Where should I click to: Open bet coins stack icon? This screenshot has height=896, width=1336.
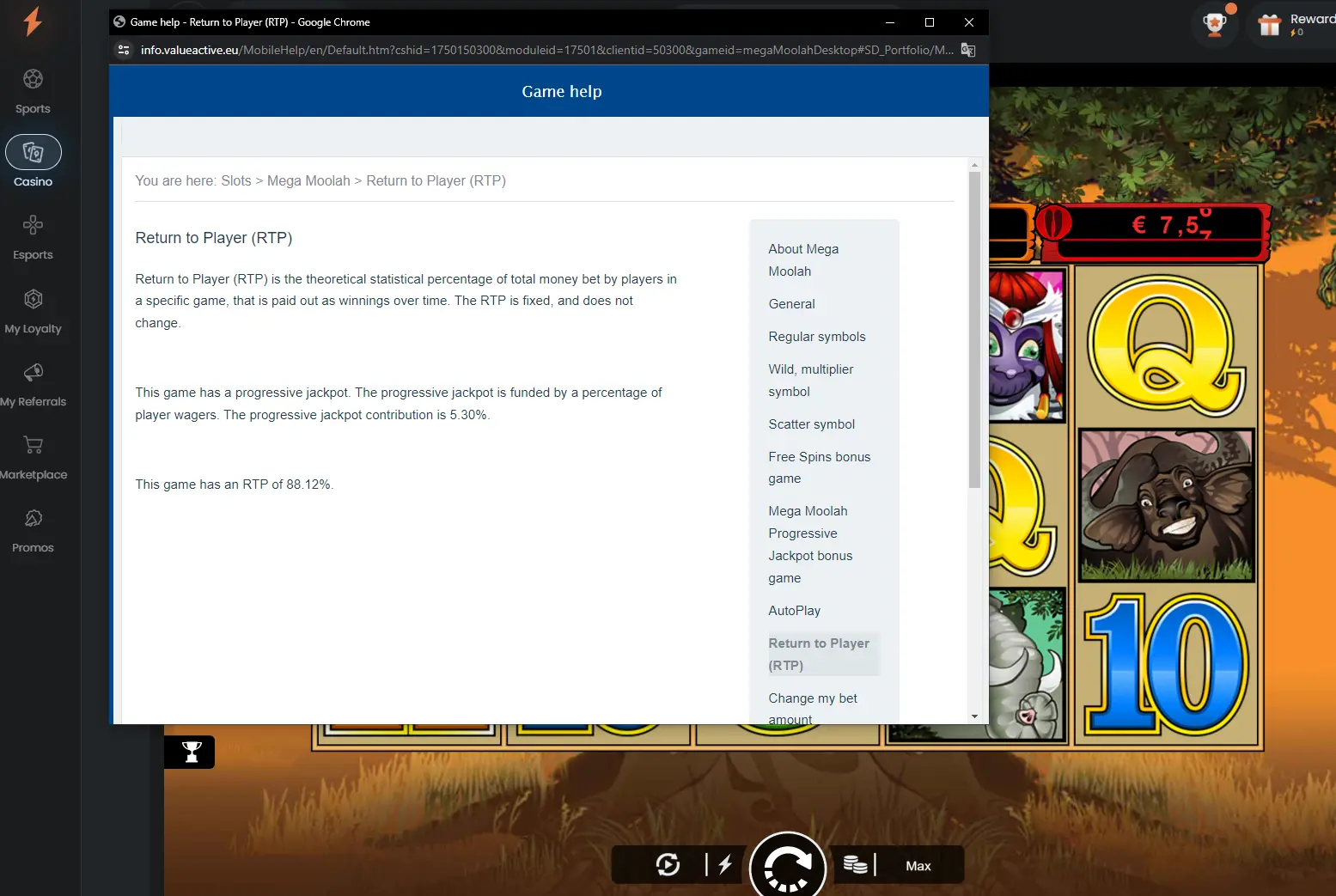pos(855,864)
